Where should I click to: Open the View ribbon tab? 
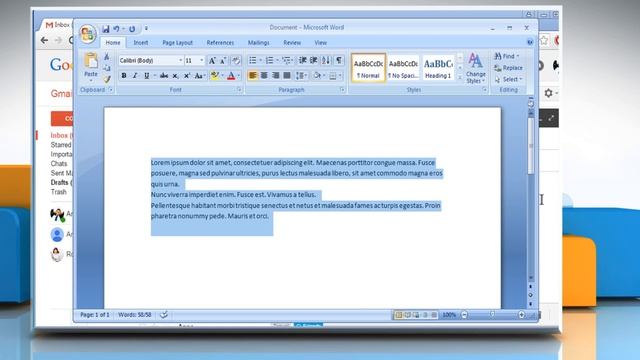coord(320,42)
